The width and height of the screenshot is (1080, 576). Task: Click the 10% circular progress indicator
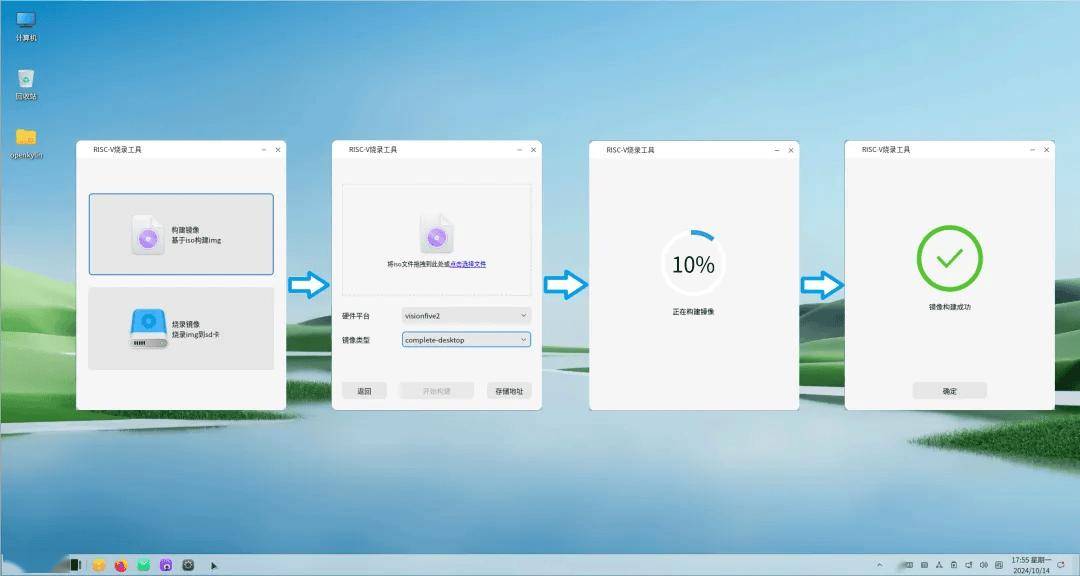693,264
